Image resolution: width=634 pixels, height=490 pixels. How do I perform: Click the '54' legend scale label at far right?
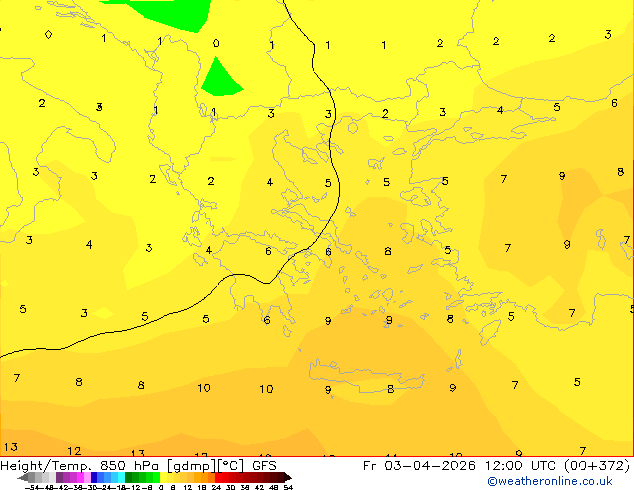pos(288,487)
